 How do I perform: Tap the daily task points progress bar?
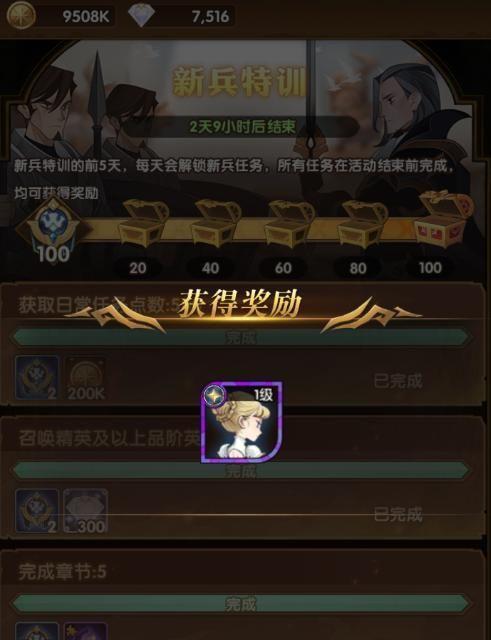(x=241, y=337)
